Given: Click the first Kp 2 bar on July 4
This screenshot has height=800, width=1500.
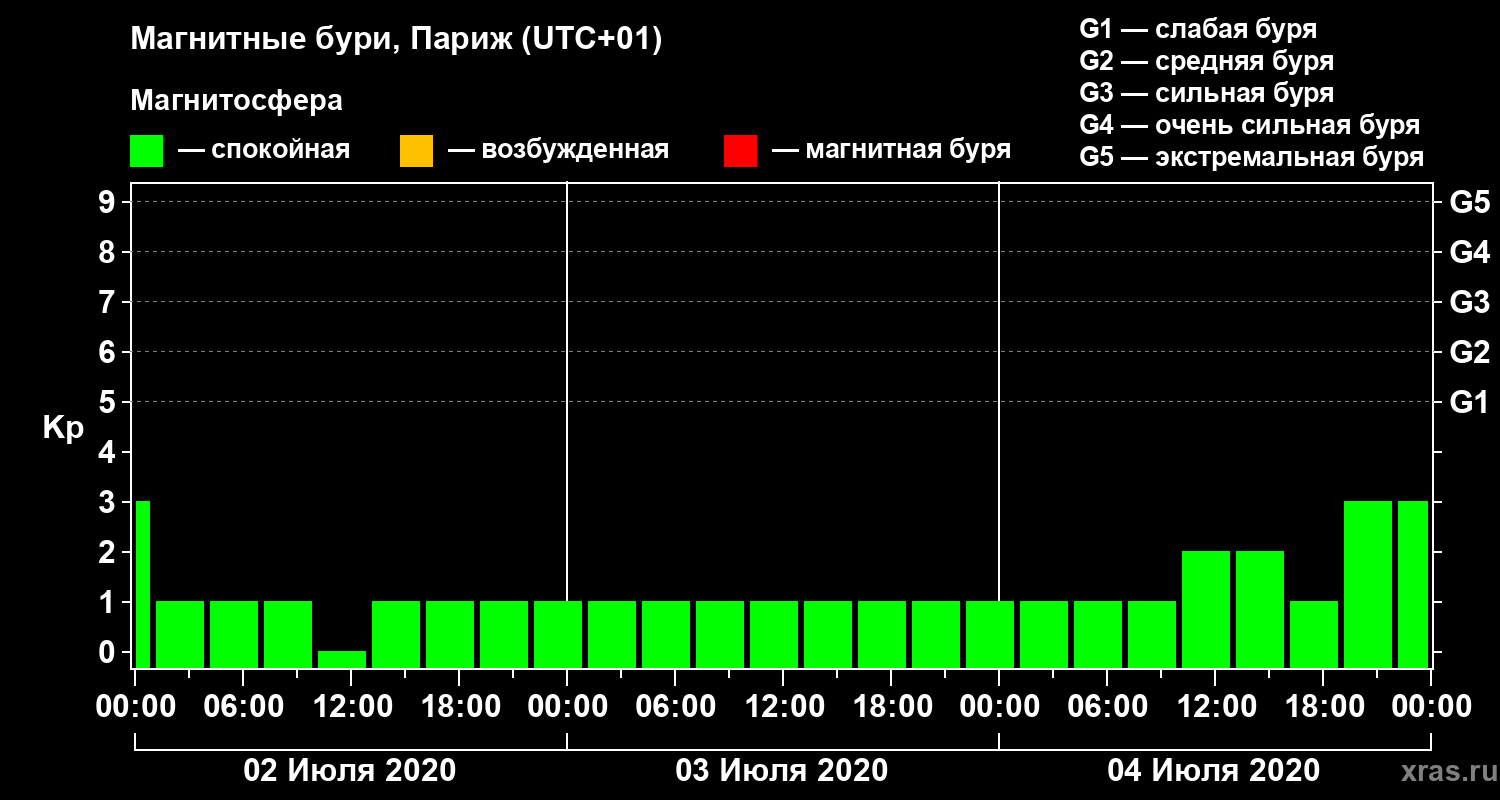Looking at the screenshot, I should [1206, 609].
